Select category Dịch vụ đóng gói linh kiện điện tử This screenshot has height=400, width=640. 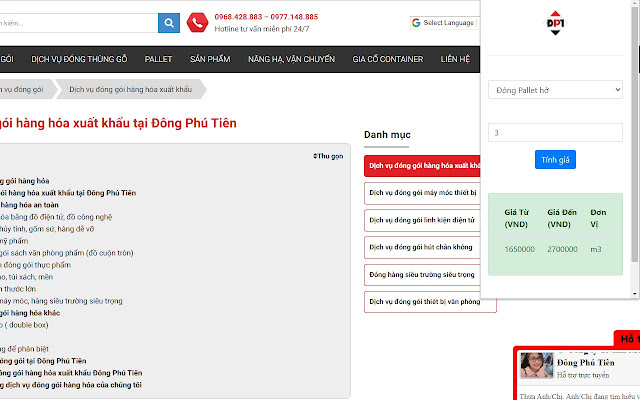pyautogui.click(x=422, y=220)
